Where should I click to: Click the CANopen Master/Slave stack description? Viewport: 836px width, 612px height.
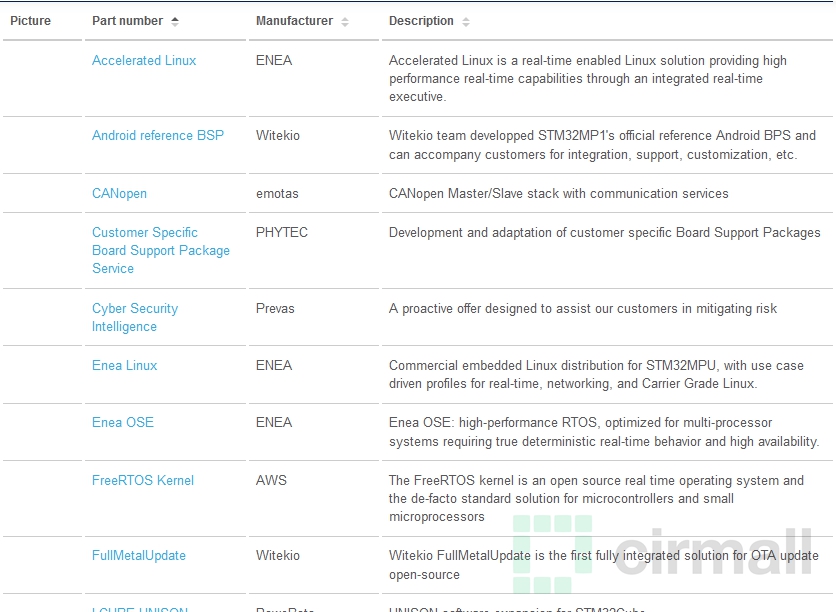559,194
